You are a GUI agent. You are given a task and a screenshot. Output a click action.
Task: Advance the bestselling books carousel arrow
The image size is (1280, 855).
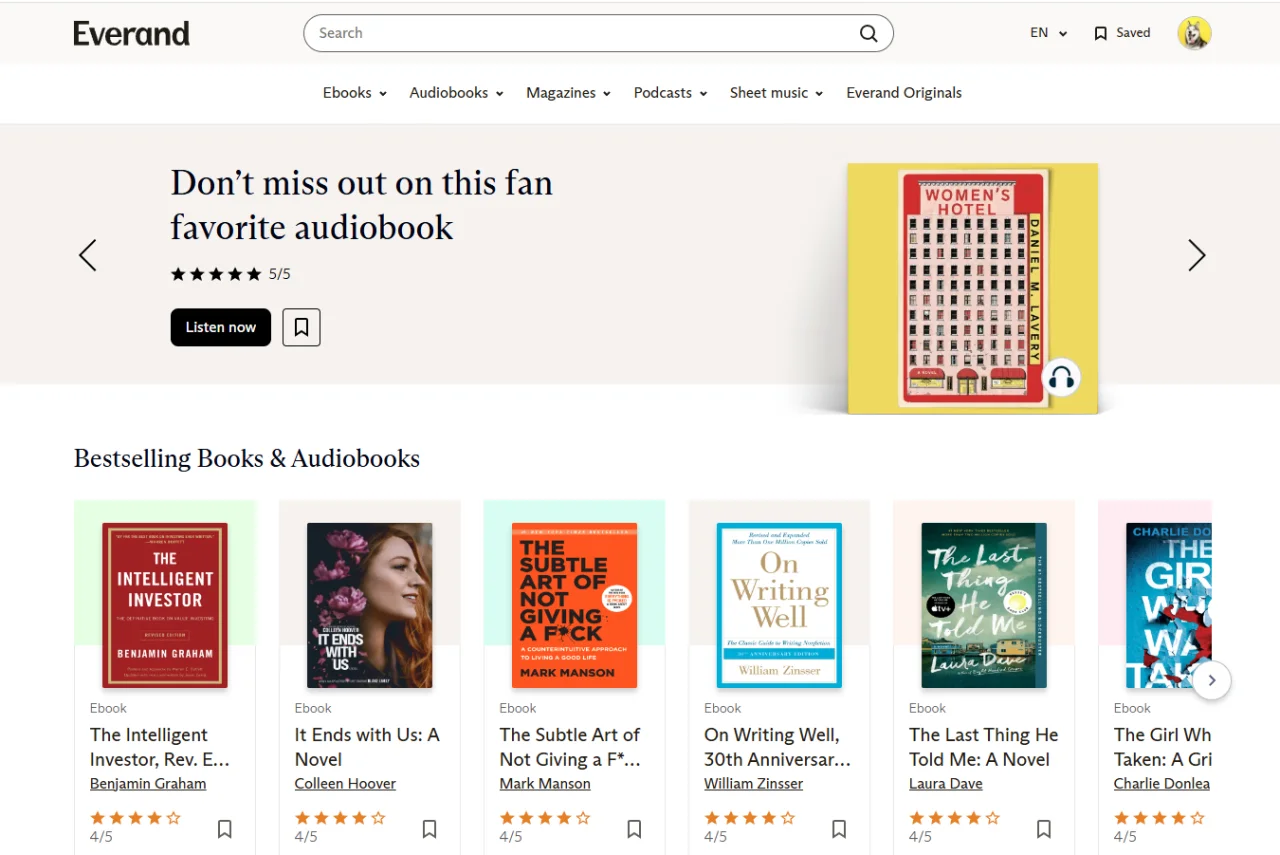click(1211, 680)
